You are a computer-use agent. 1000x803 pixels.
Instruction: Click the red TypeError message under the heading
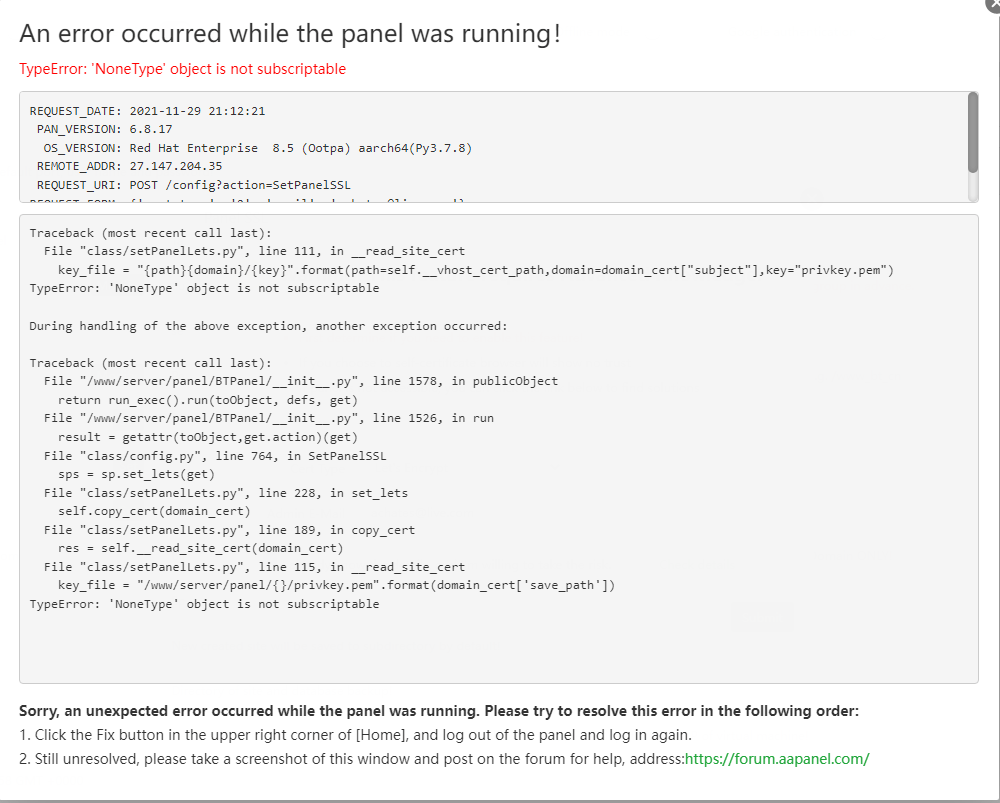click(x=182, y=69)
